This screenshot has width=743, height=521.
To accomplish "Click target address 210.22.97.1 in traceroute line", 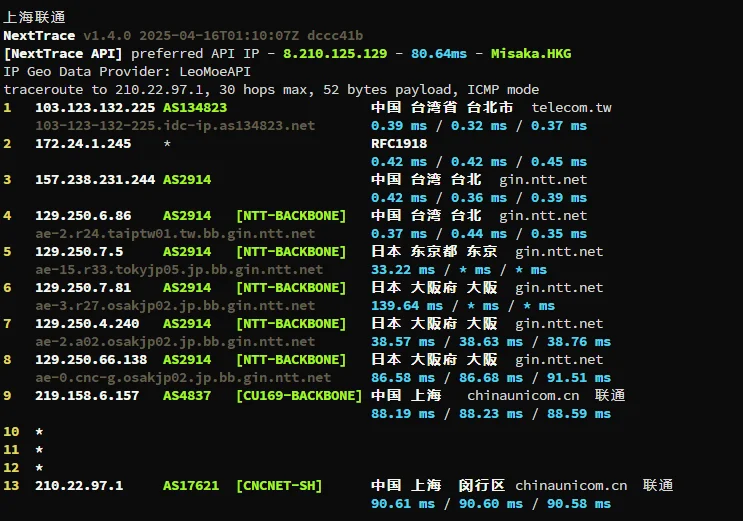I will [x=159, y=90].
